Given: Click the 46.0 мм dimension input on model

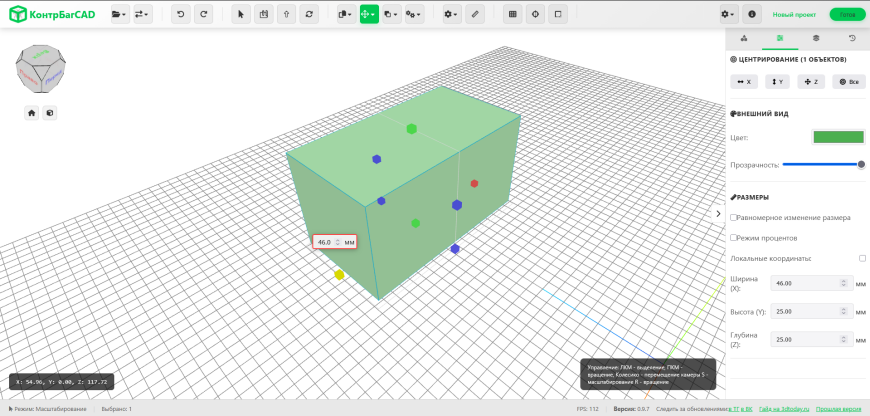Looking at the screenshot, I should tap(334, 242).
